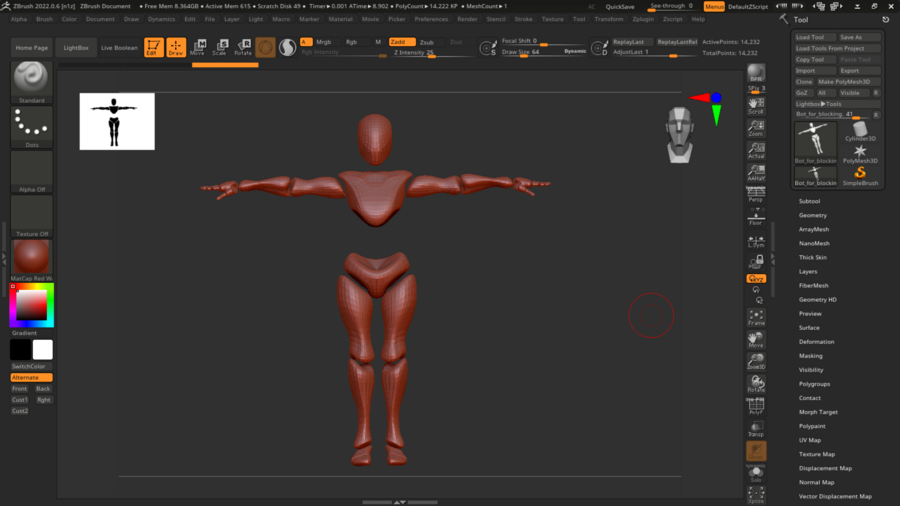Open the Brush menu
This screenshot has width=900, height=506.
pyautogui.click(x=45, y=19)
